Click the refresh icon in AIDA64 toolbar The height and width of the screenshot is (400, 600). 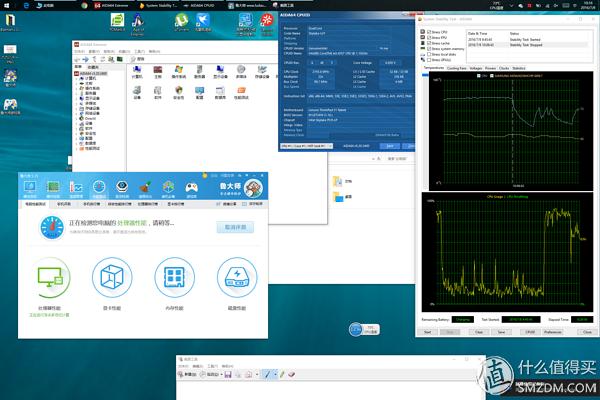click(103, 59)
